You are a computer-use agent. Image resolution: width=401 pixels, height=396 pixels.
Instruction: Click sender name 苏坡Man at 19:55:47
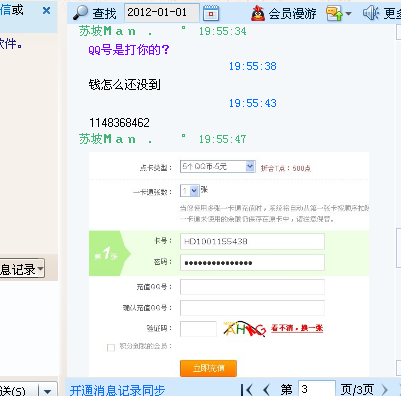[x=116, y=139]
